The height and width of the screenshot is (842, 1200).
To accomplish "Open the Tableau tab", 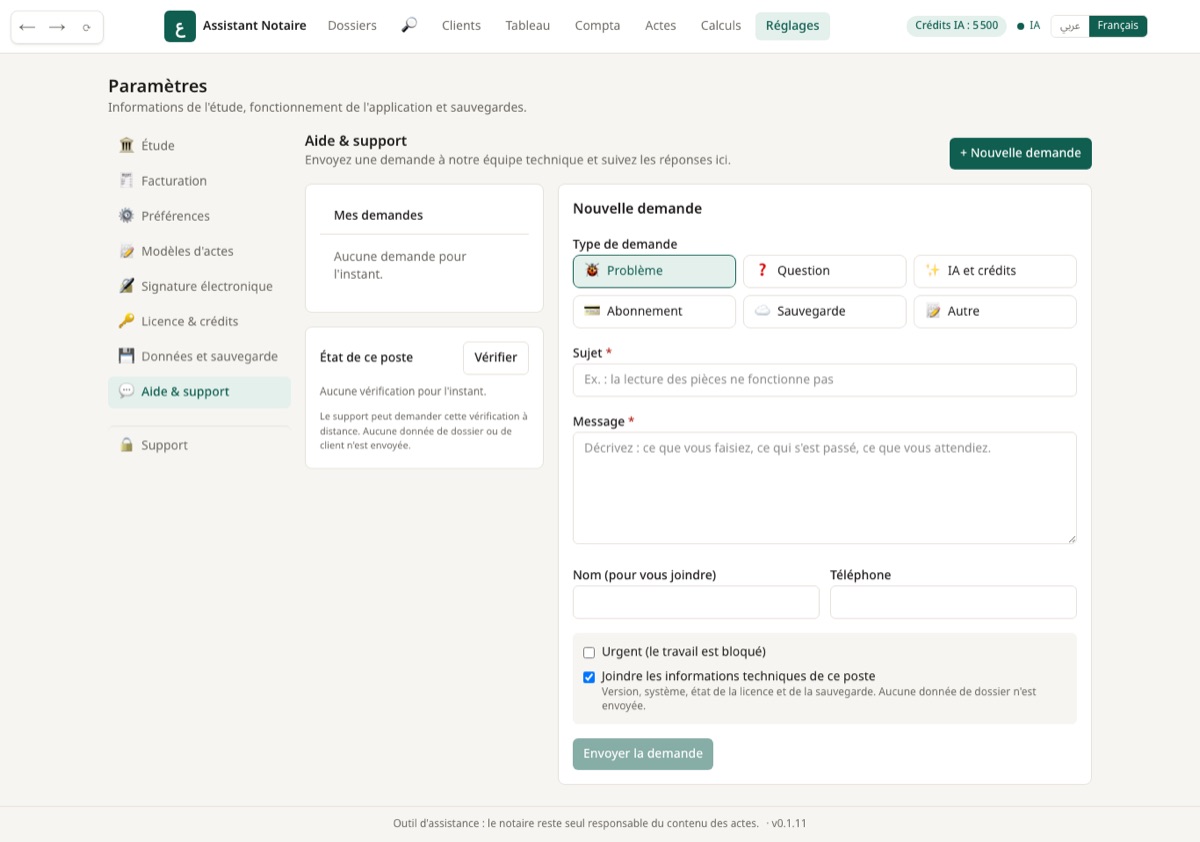I will (x=528, y=26).
